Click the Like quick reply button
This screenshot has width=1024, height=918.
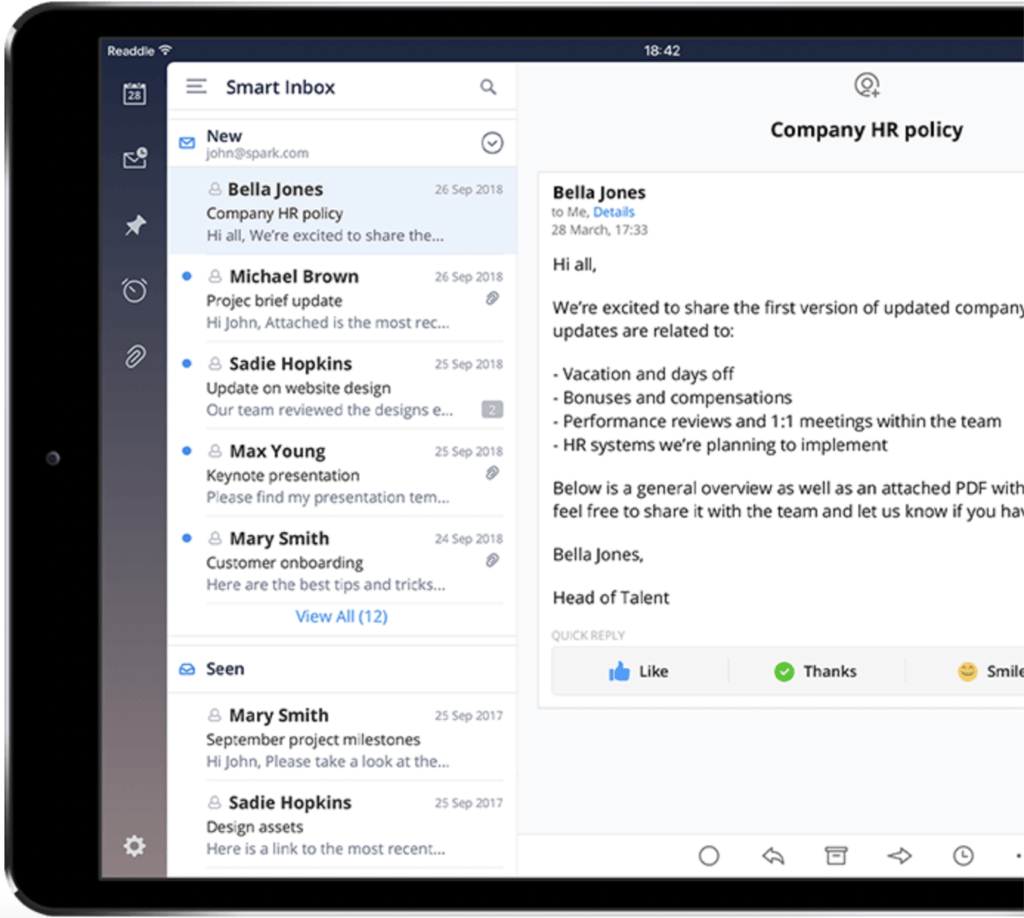(639, 671)
